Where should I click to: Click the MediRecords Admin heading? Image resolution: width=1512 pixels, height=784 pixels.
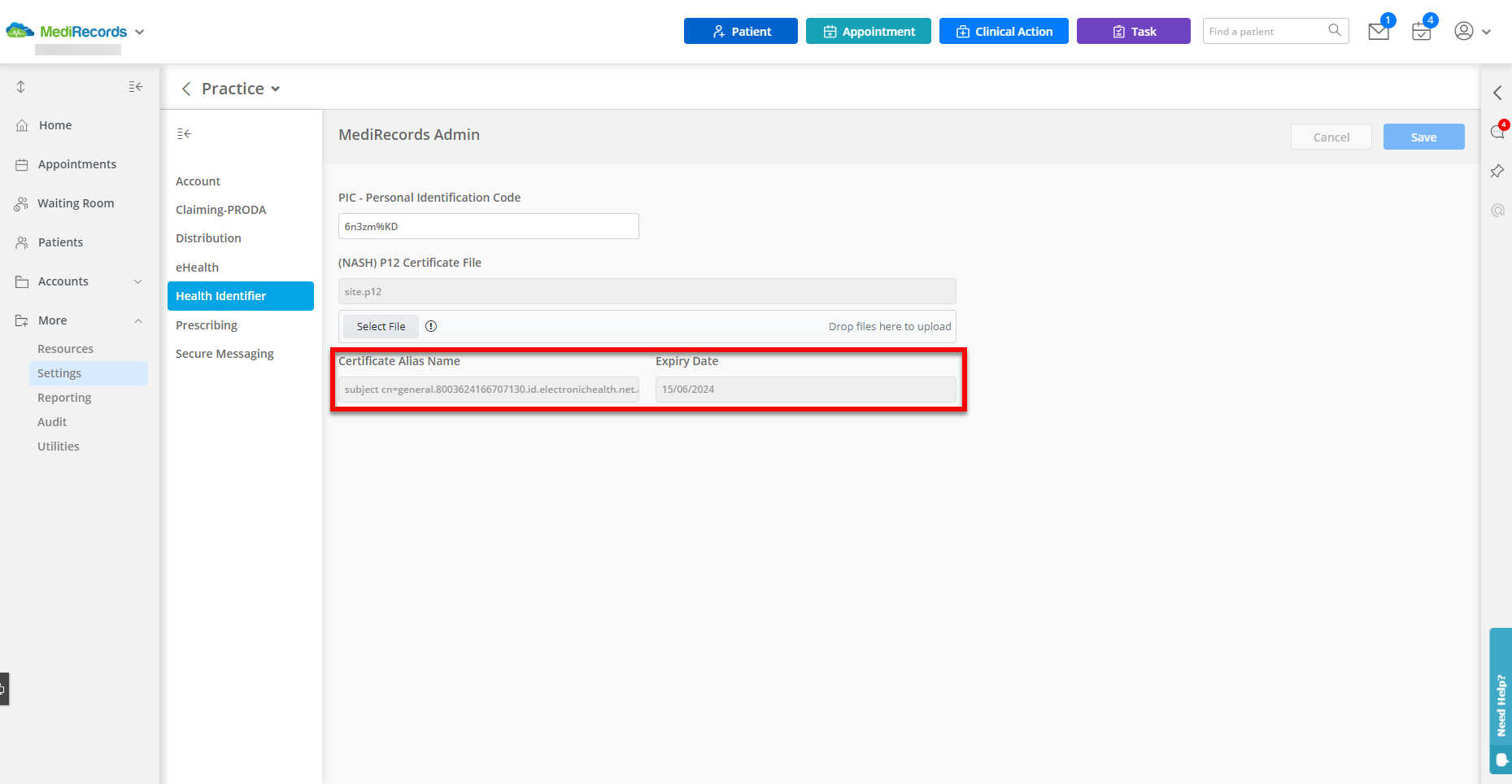point(409,135)
